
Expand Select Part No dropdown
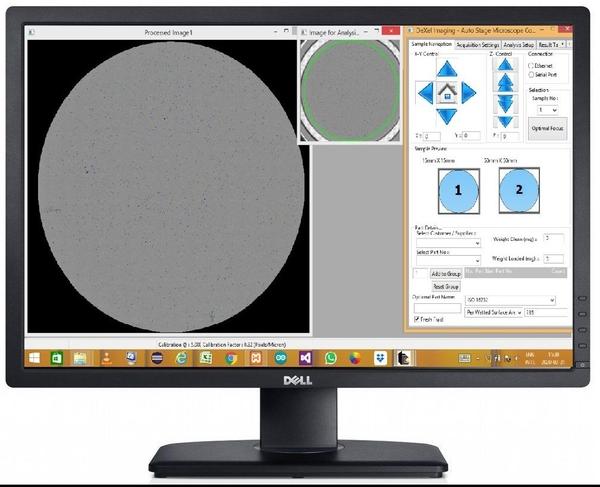448,261
